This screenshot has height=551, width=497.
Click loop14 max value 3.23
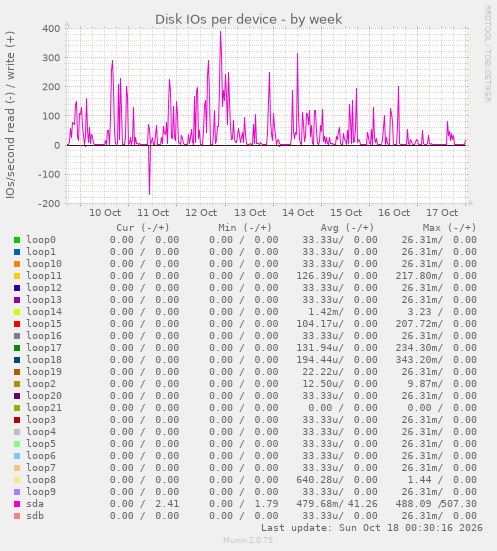[419, 312]
